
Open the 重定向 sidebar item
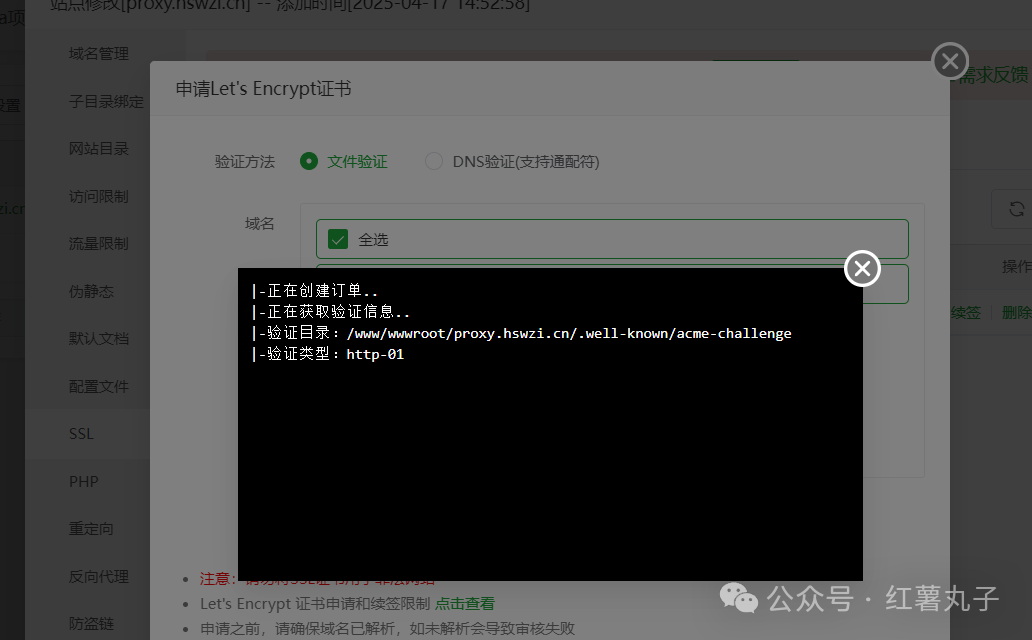pos(91,529)
